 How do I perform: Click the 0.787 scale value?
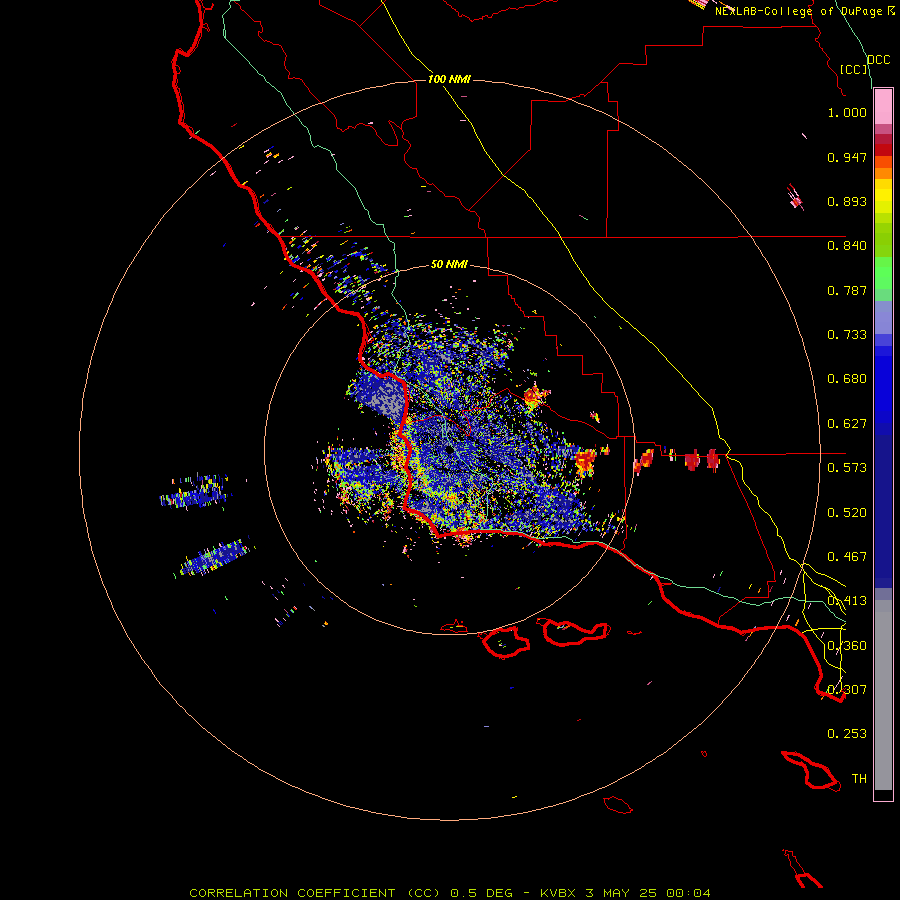pyautogui.click(x=847, y=290)
